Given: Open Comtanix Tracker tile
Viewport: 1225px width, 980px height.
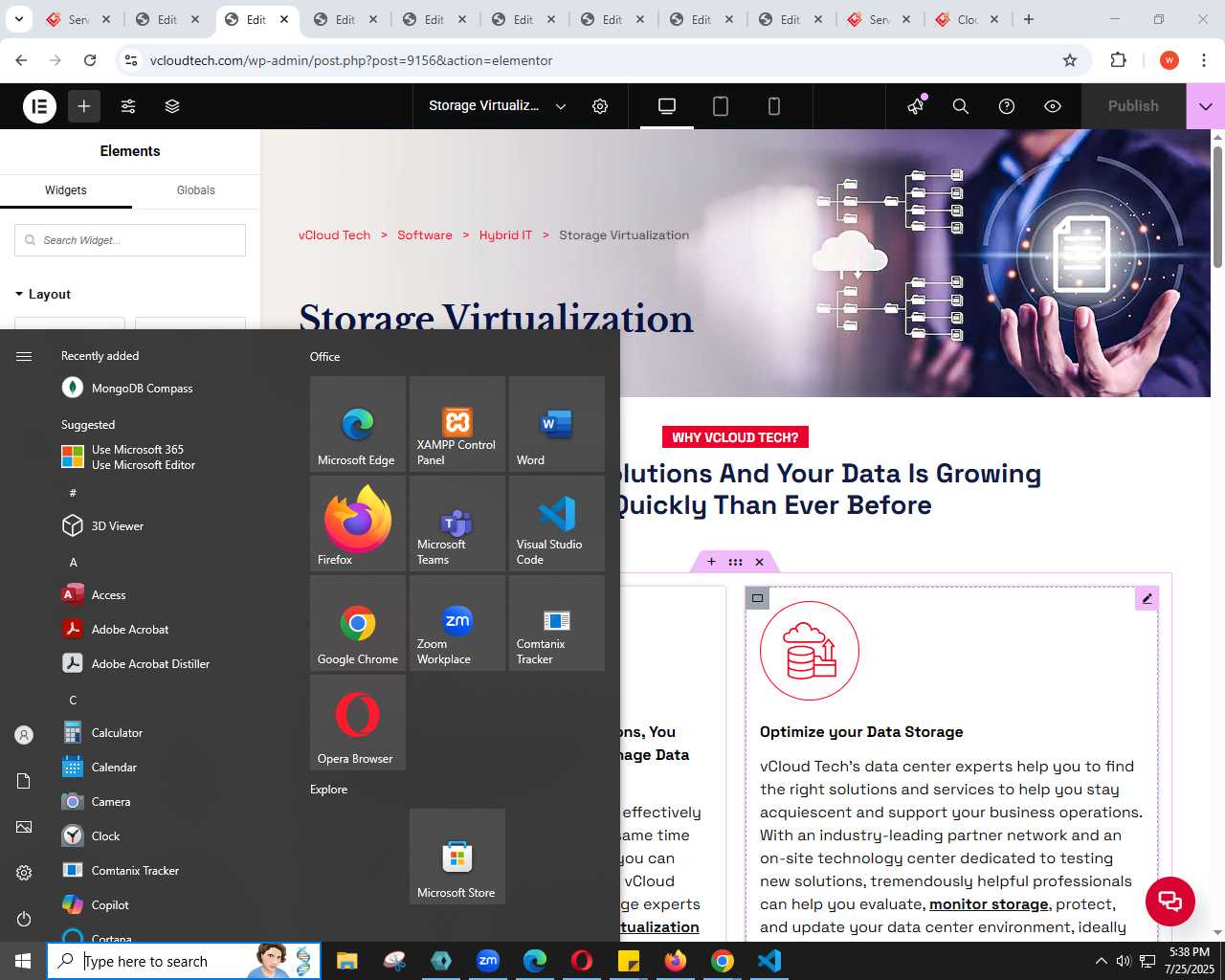Looking at the screenshot, I should (x=557, y=623).
